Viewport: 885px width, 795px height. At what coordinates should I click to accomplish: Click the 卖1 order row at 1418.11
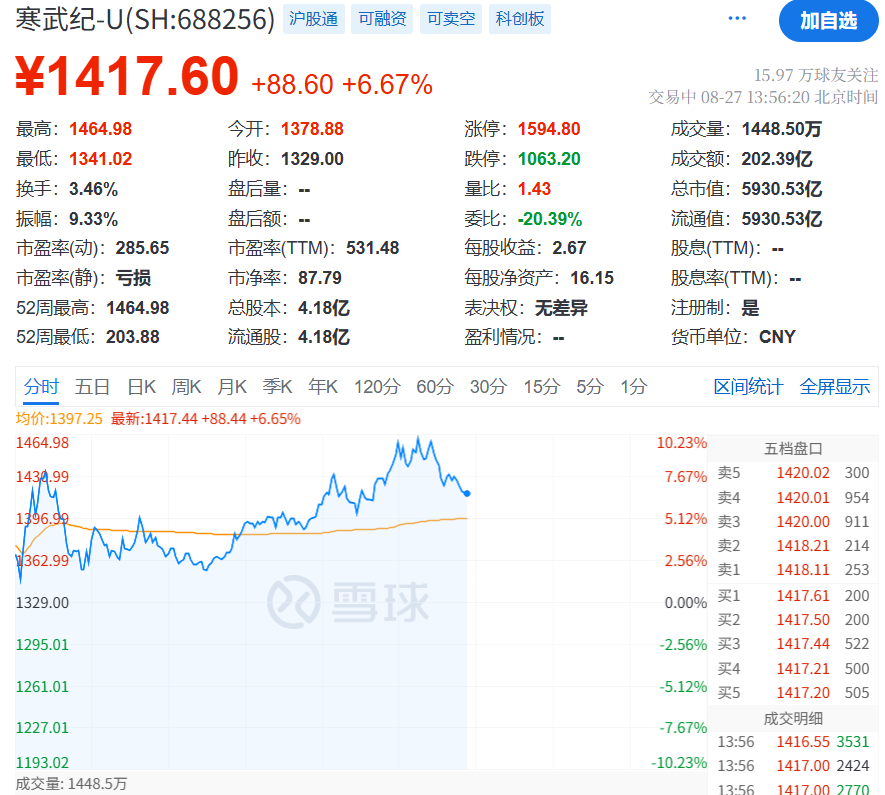tap(793, 570)
